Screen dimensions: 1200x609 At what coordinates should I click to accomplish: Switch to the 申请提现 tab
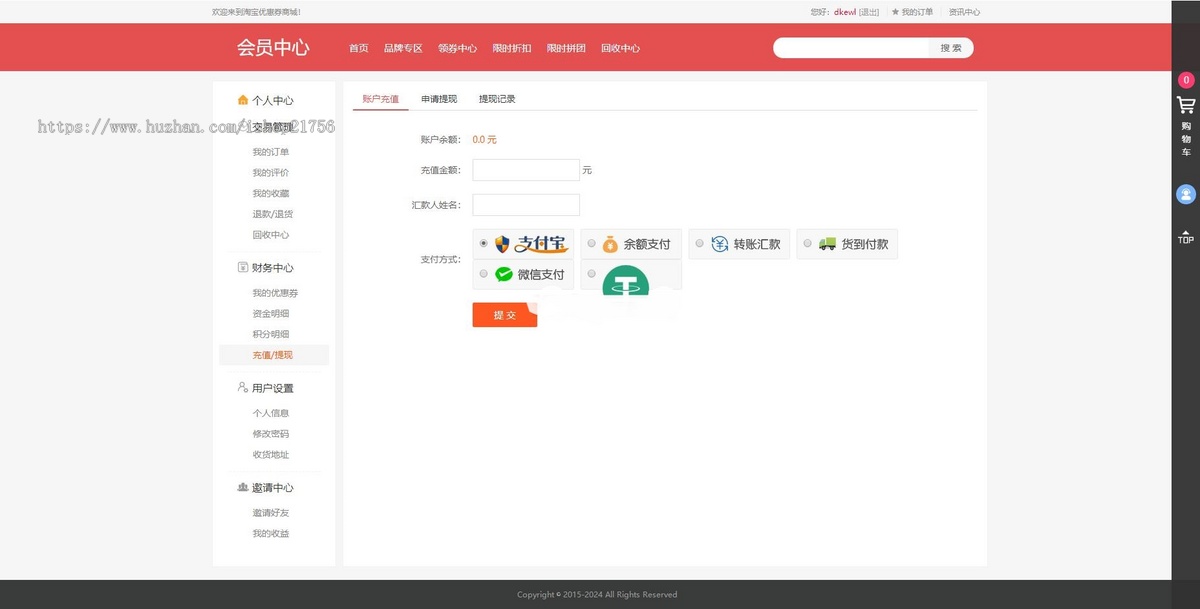[439, 99]
